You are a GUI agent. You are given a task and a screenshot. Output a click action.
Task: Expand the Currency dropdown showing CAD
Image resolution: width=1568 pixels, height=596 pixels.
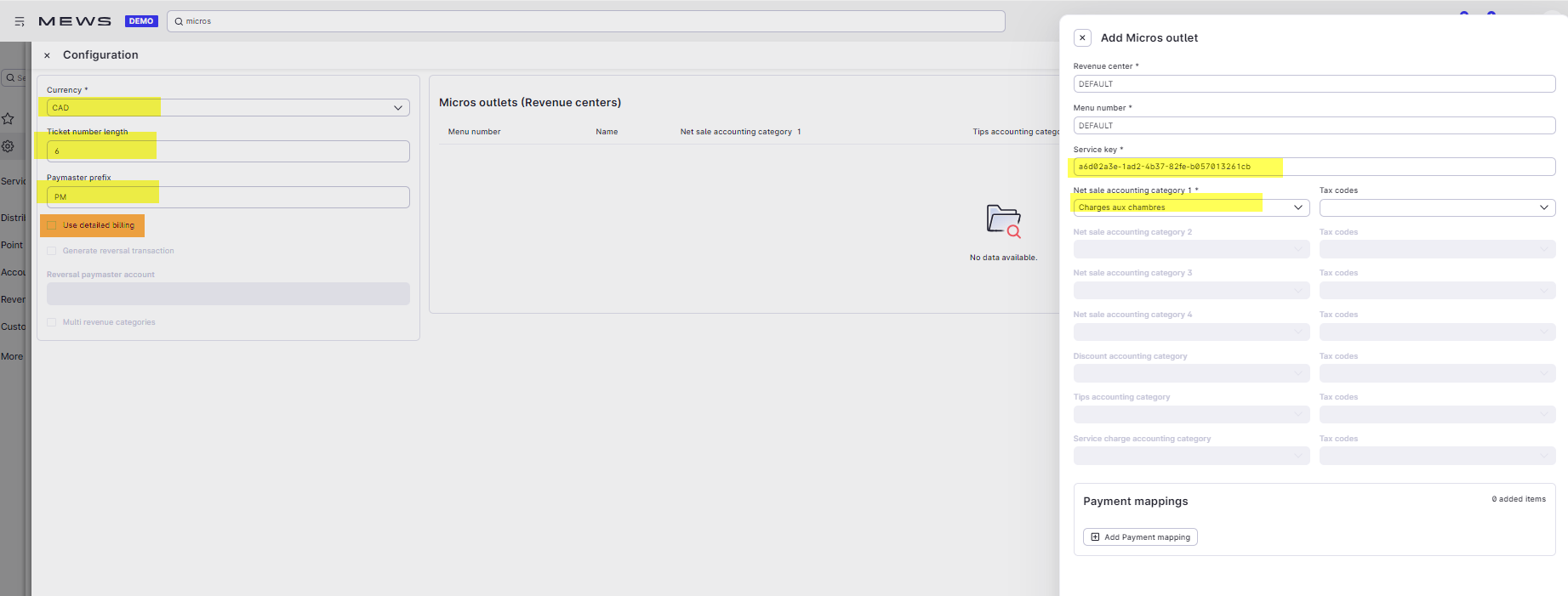tap(228, 108)
